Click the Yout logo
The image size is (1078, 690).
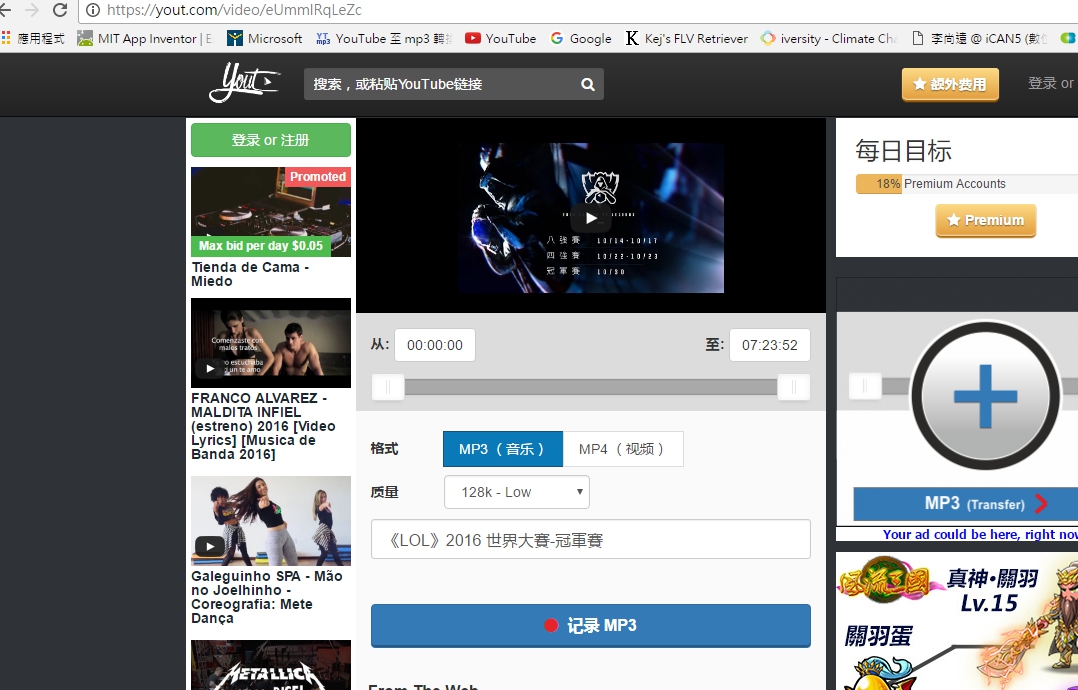click(x=245, y=84)
